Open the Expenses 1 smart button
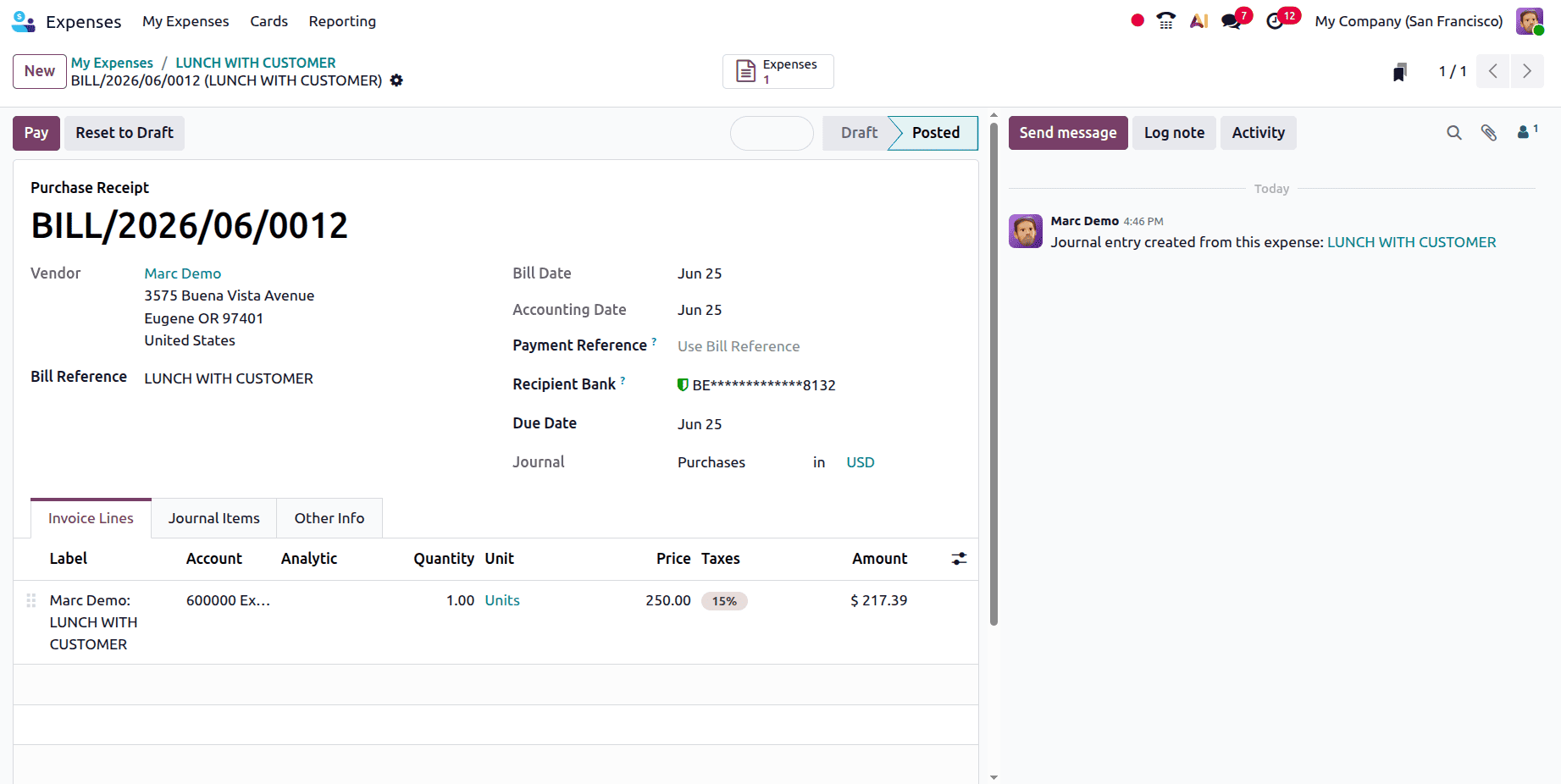 778,71
